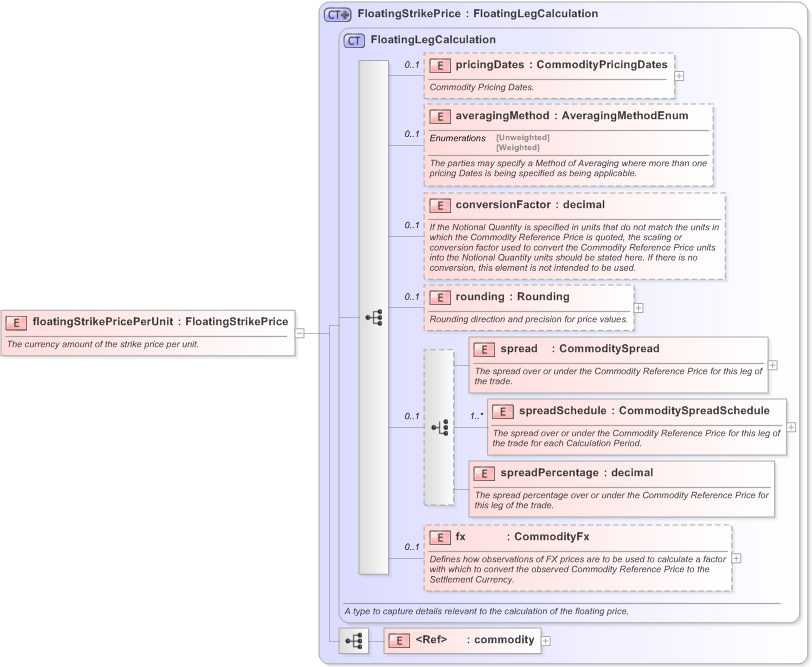Click the E icon of floatingStrikePricePerUnit

(x=16, y=323)
